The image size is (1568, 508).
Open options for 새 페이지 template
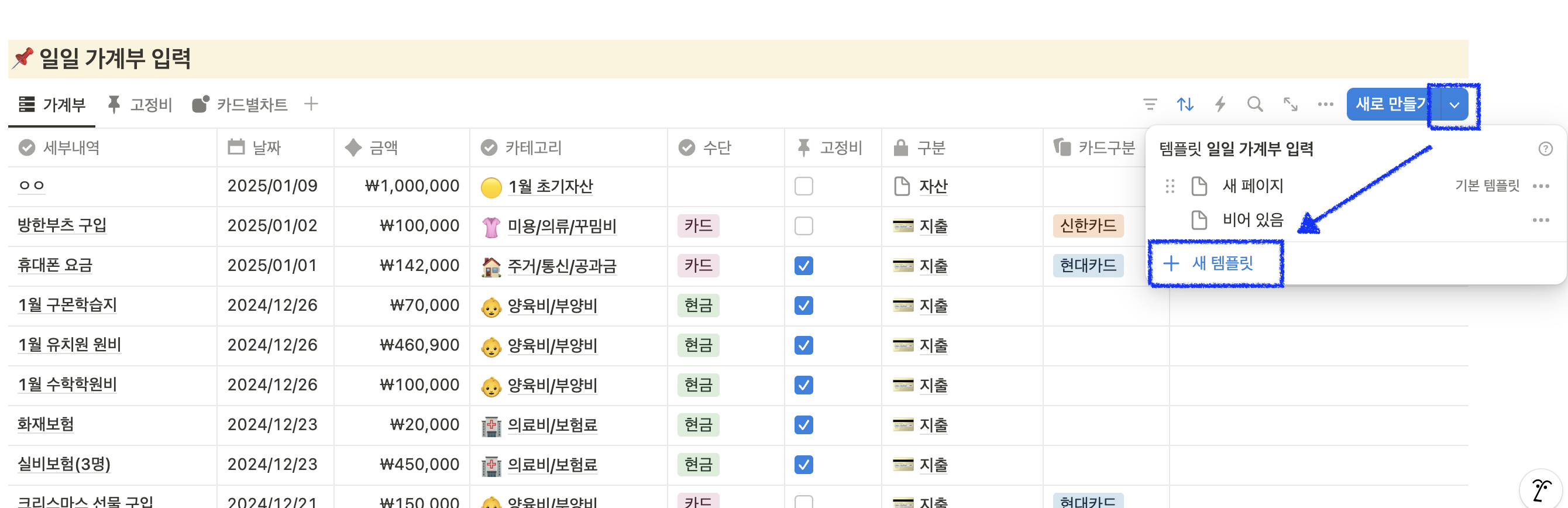point(1541,186)
